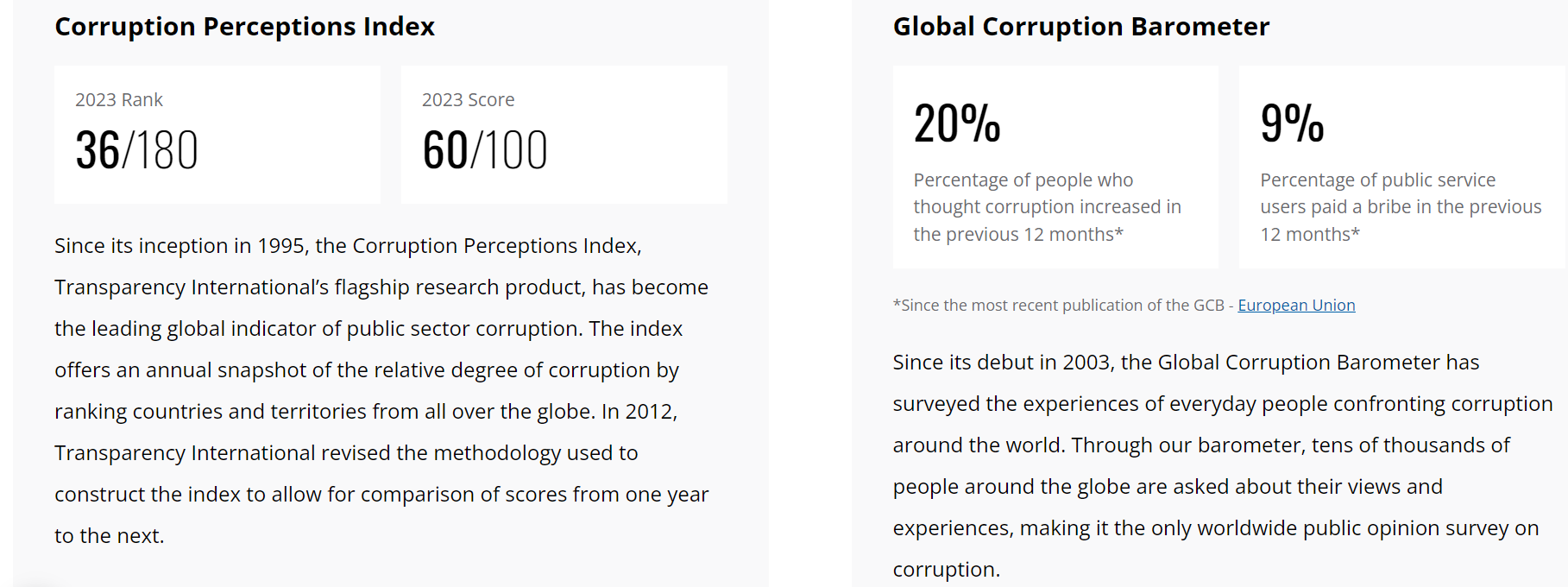Click text about public service users paying bribes
The image size is (1568, 587).
[x=1401, y=207]
